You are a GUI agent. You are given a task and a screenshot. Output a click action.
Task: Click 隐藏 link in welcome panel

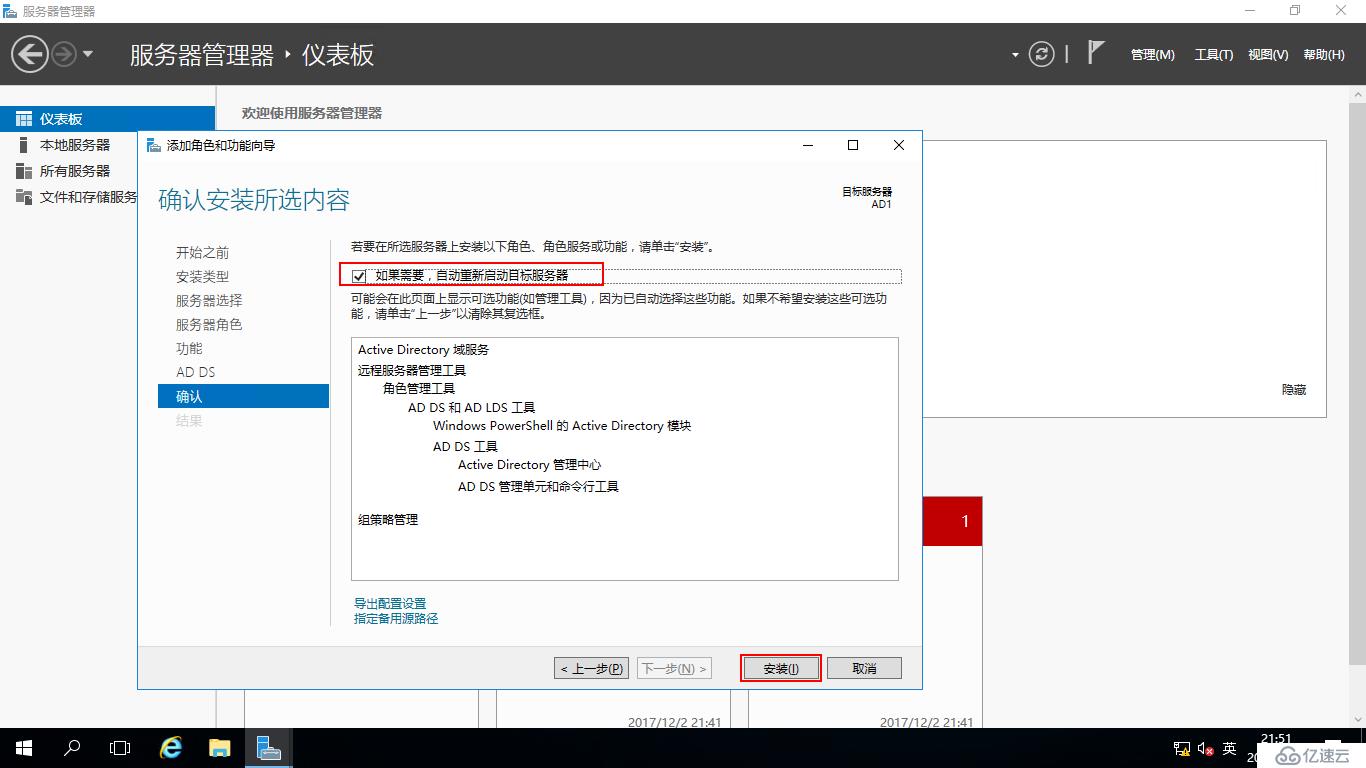(1294, 390)
